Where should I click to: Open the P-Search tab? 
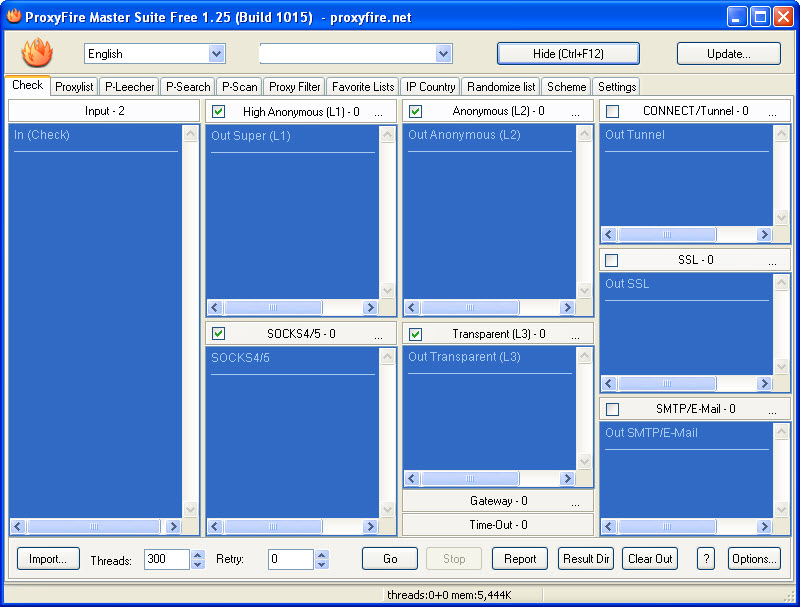point(188,87)
